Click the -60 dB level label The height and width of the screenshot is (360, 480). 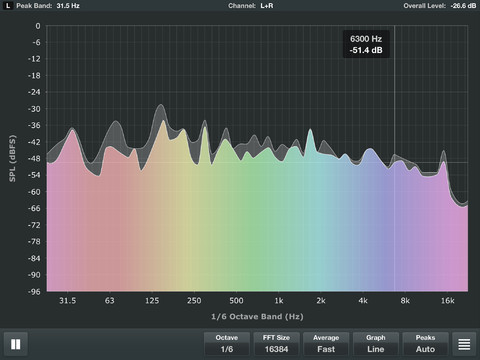[x=34, y=192]
